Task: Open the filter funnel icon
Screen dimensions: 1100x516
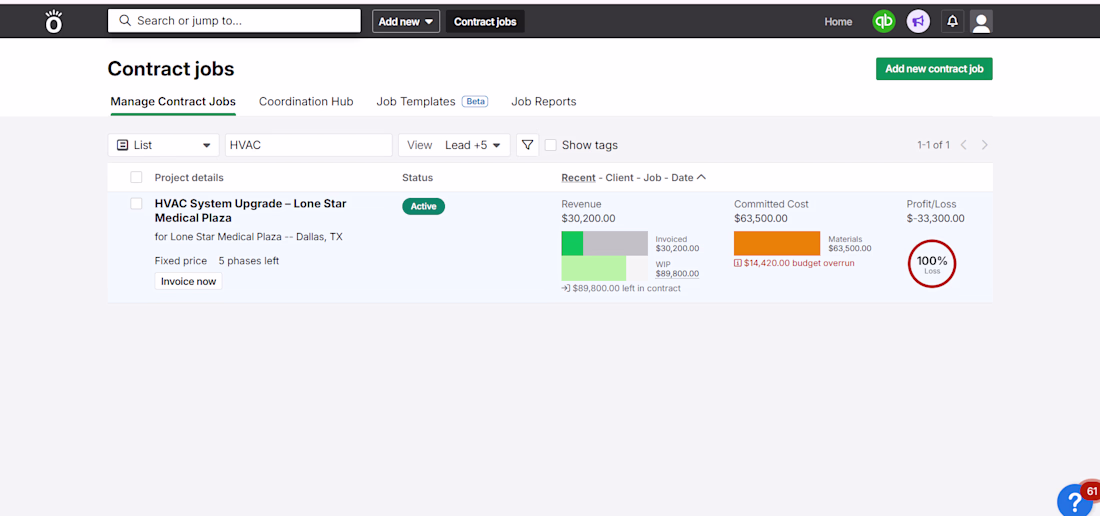Action: click(x=528, y=145)
